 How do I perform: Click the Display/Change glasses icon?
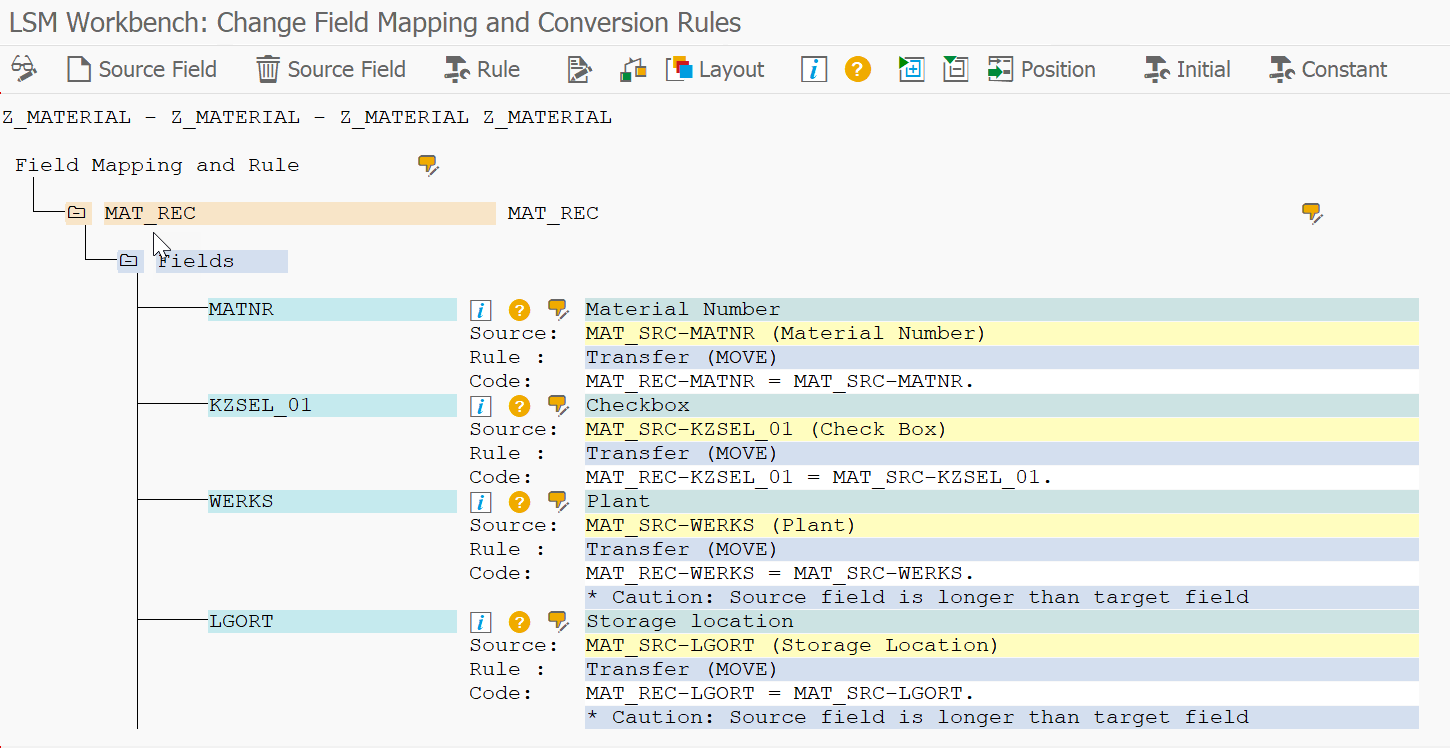pyautogui.click(x=24, y=69)
